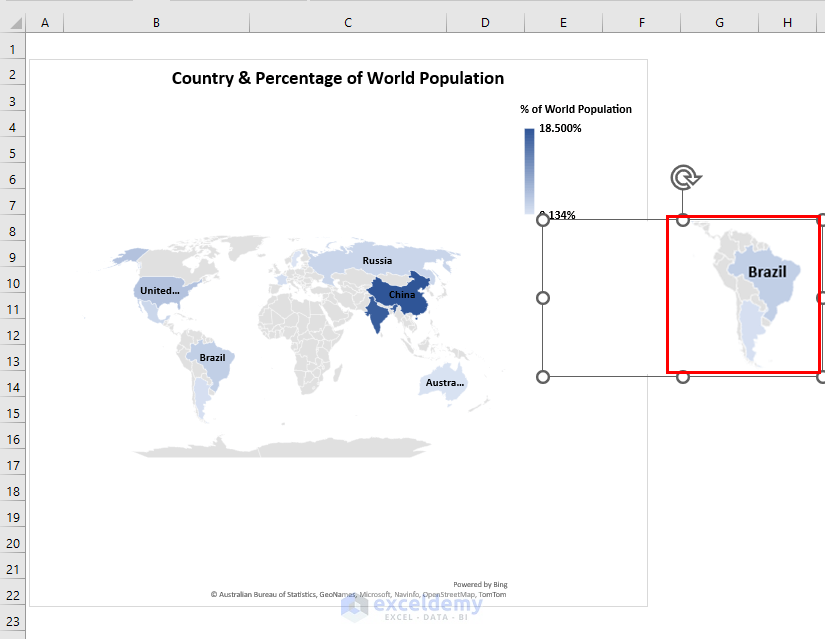825x639 pixels.
Task: Click the United... label on the map
Action: 159,291
